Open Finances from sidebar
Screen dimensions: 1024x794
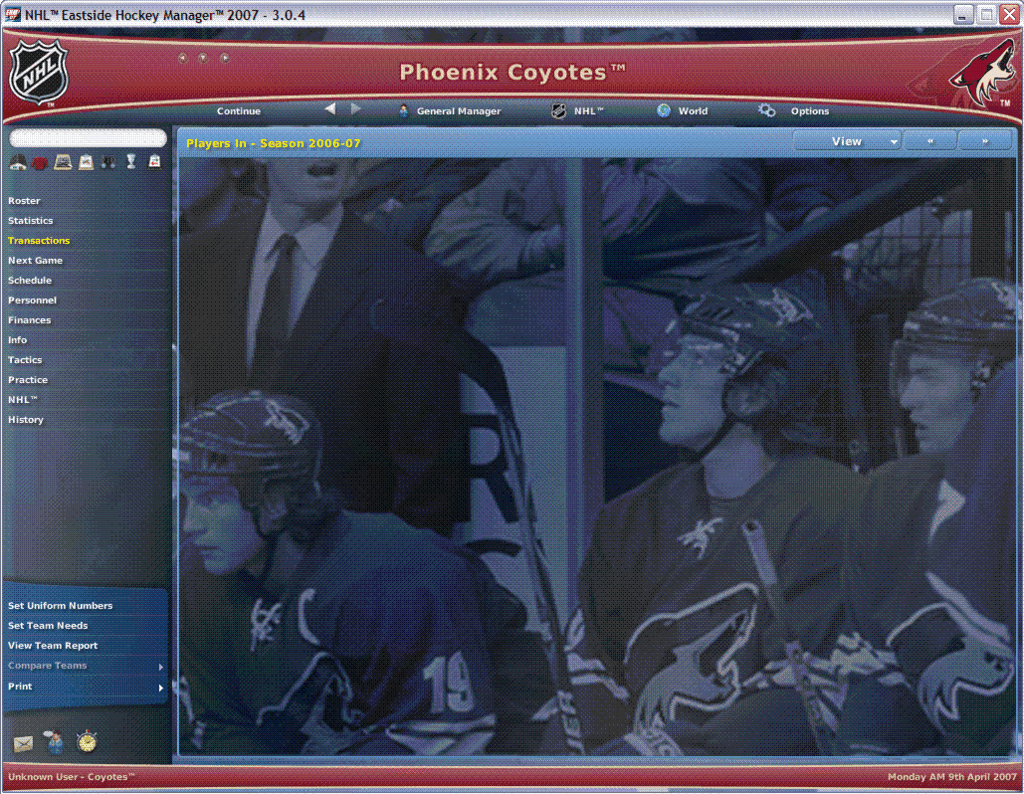(x=29, y=320)
